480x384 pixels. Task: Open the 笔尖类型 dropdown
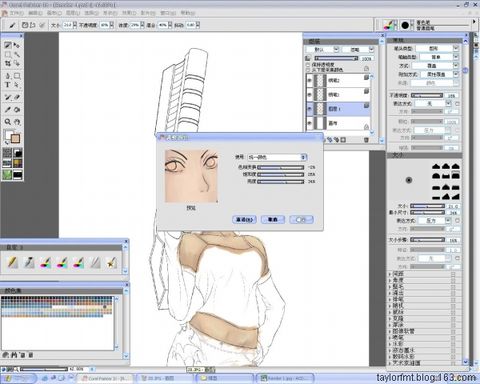tap(437, 49)
